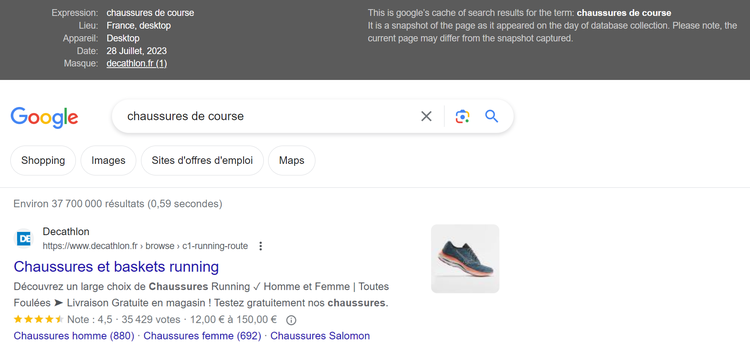Click the result description starting Découvrez un large choix
The image size is (750, 360).
click(x=201, y=295)
